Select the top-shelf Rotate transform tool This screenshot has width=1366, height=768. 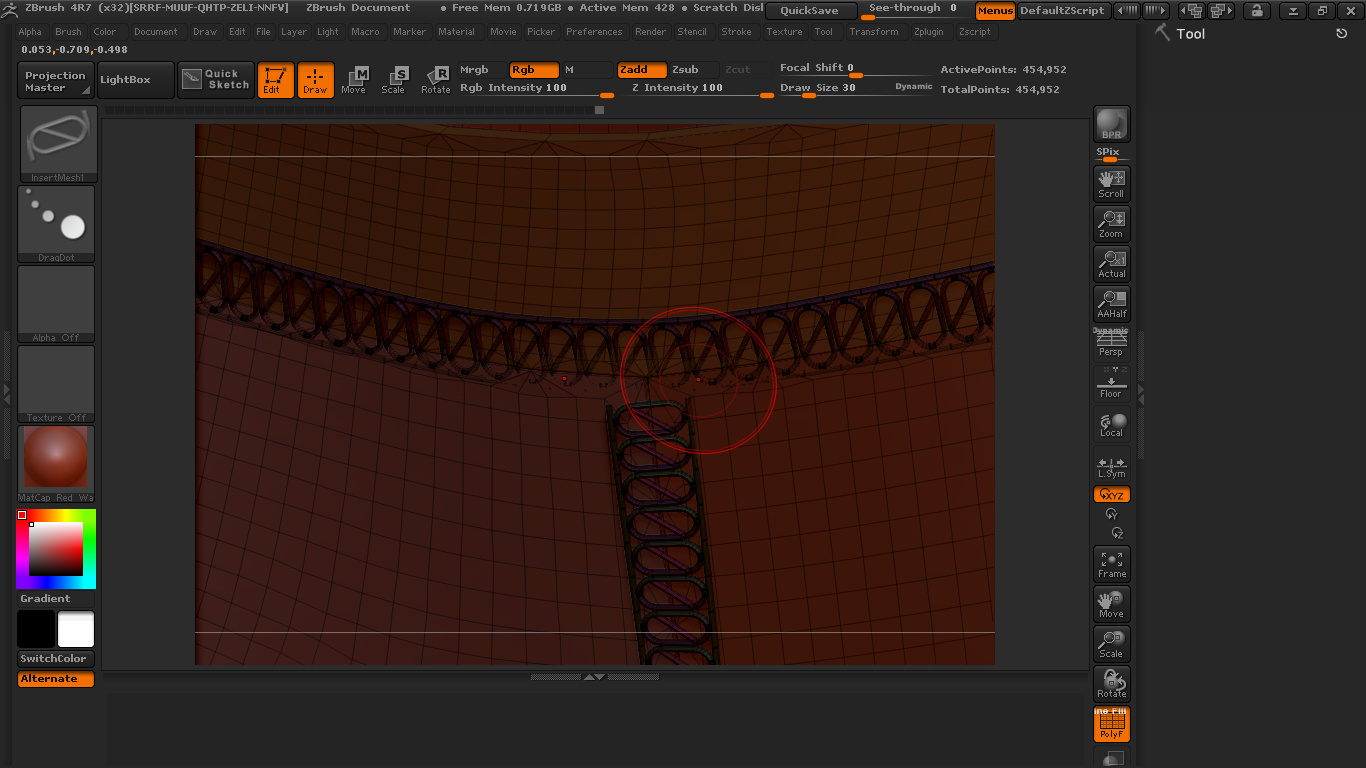[435, 81]
